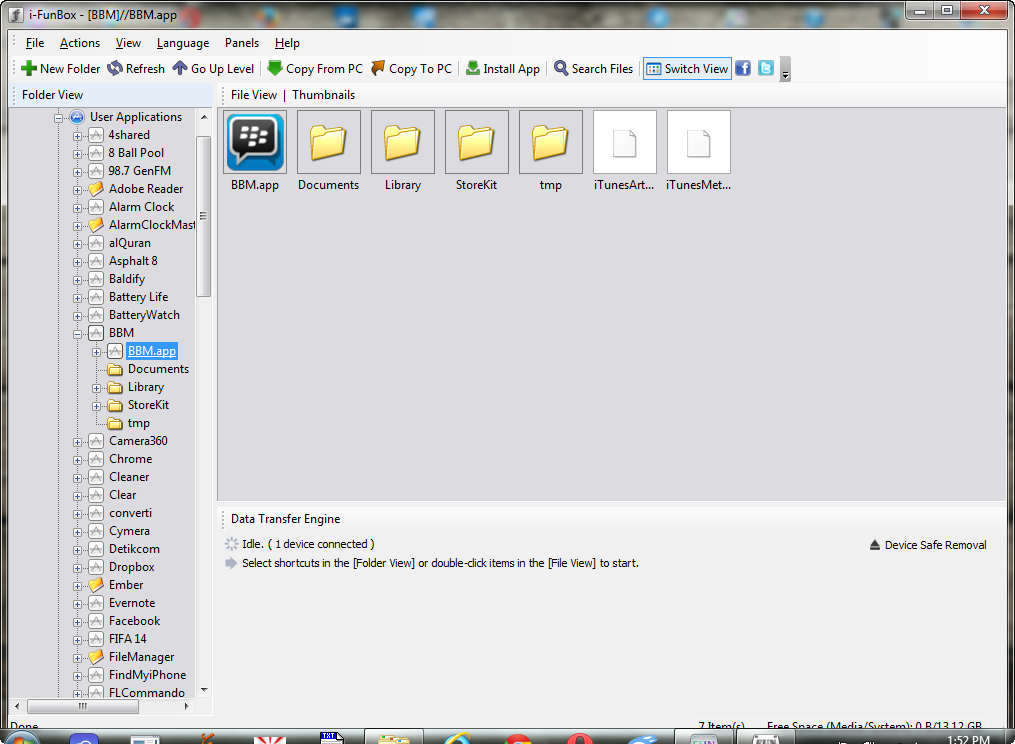
Task: Expand the Adobe Reader tree node
Action: pos(77,190)
